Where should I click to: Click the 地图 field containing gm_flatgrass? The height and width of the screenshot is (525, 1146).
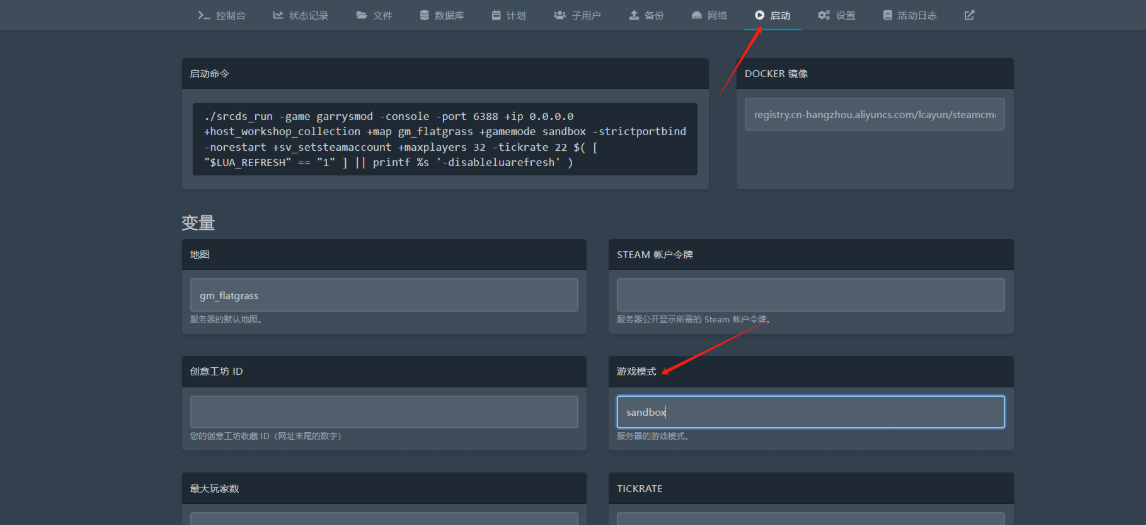point(384,295)
